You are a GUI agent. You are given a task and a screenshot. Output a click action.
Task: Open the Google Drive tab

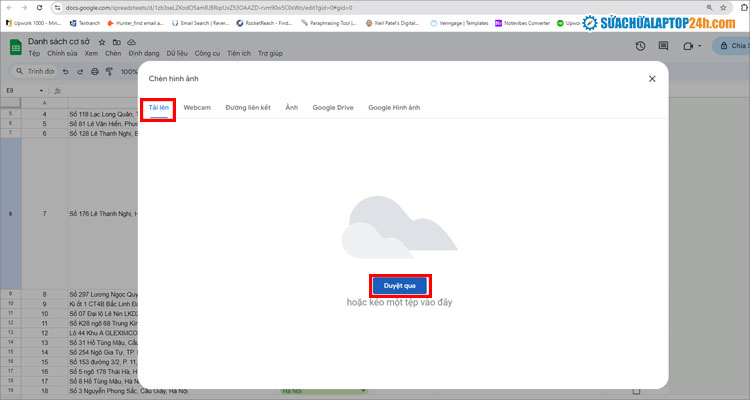[x=333, y=107]
